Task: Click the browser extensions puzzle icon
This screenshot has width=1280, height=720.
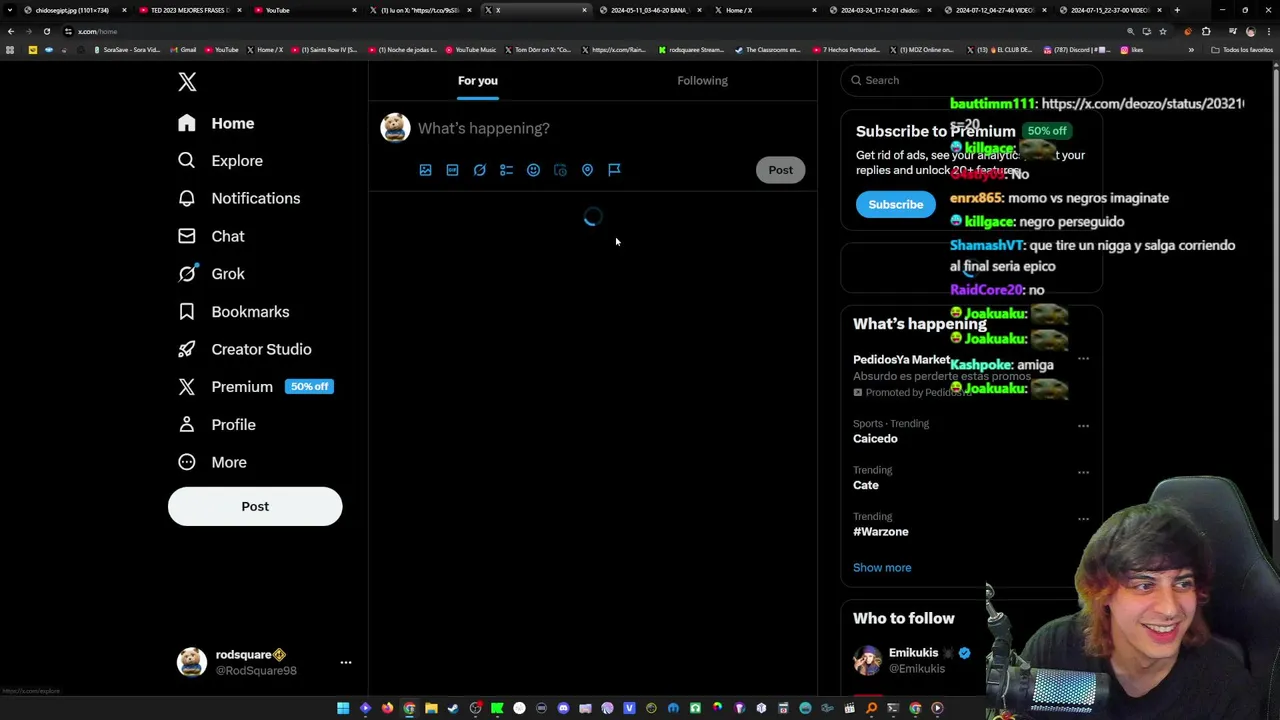Action: pos(1206,31)
